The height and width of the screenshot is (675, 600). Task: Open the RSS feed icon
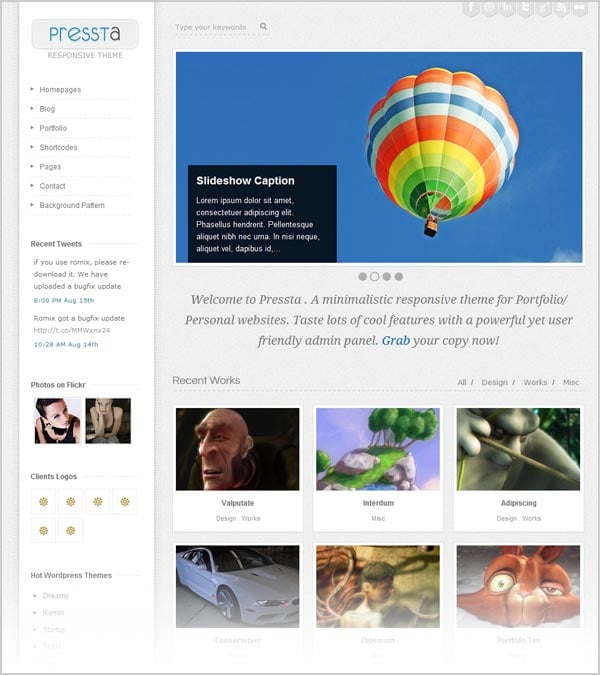point(562,8)
